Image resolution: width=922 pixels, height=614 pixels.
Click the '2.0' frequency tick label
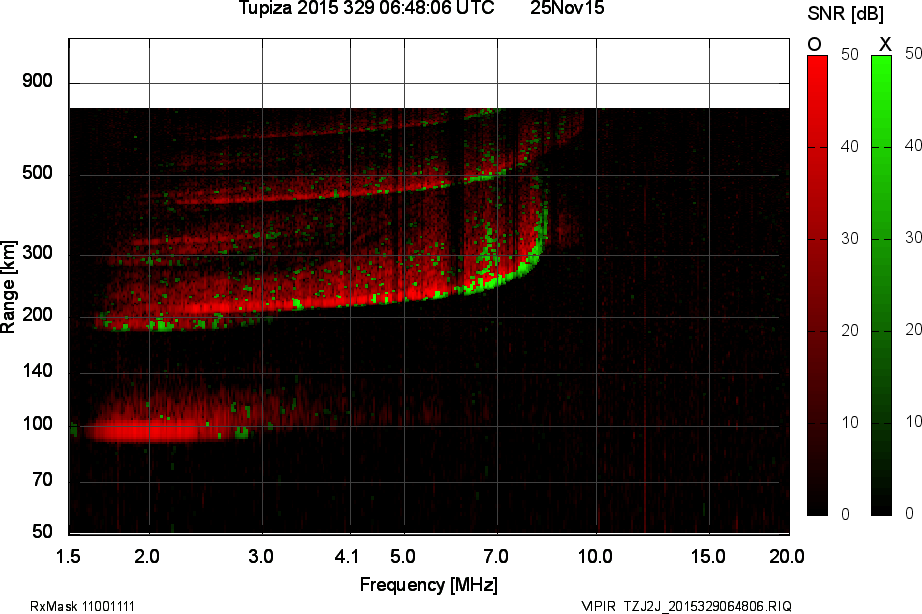coord(146,556)
